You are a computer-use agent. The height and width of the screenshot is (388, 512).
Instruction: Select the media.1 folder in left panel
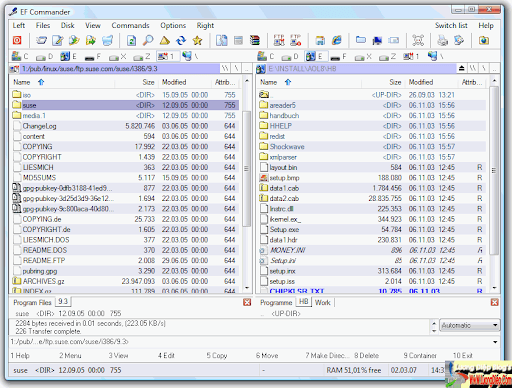click(x=125, y=116)
